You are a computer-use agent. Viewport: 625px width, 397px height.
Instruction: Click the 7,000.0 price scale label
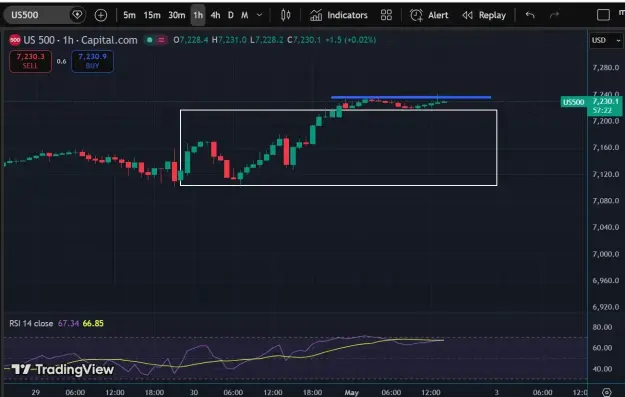(606, 254)
